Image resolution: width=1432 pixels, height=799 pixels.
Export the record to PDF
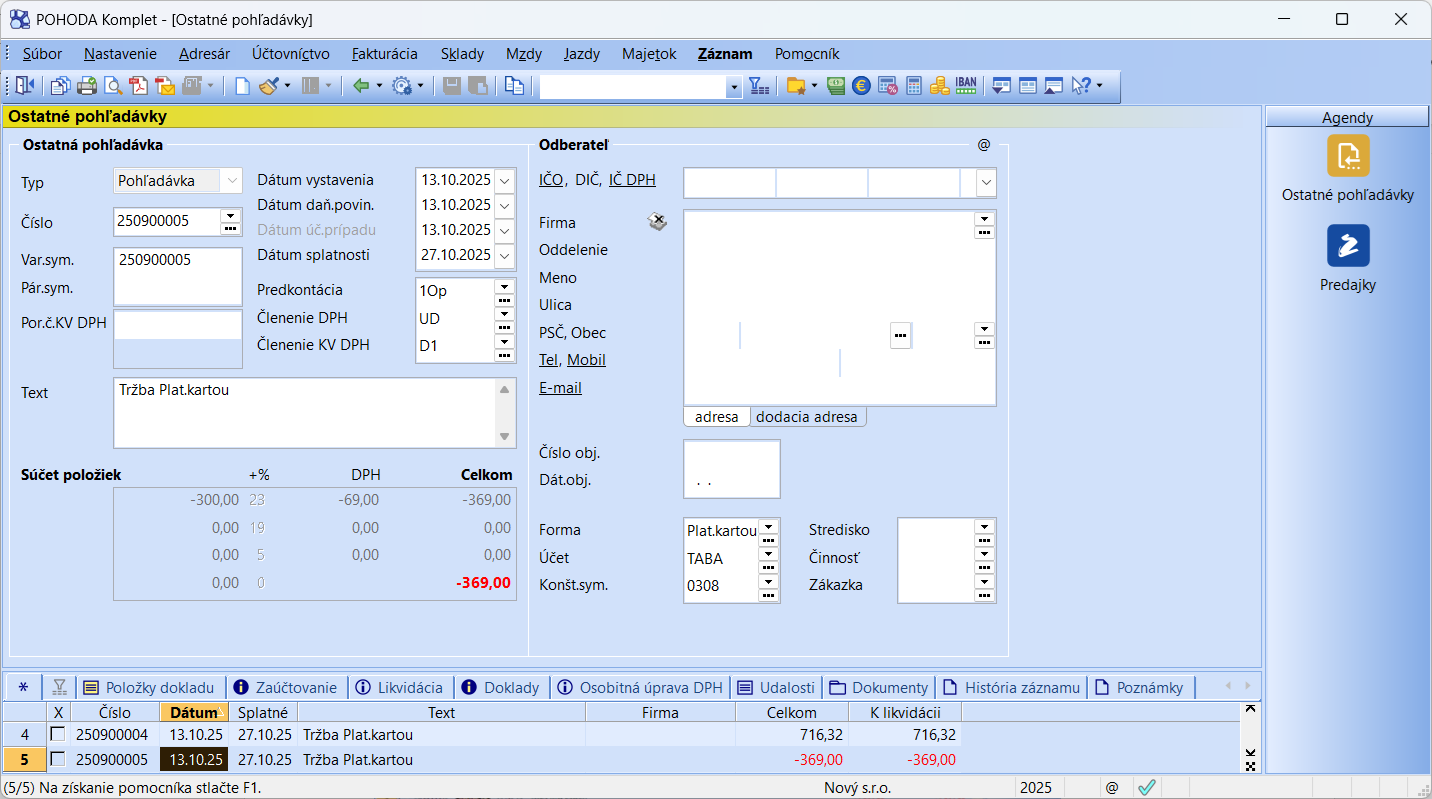point(138,86)
